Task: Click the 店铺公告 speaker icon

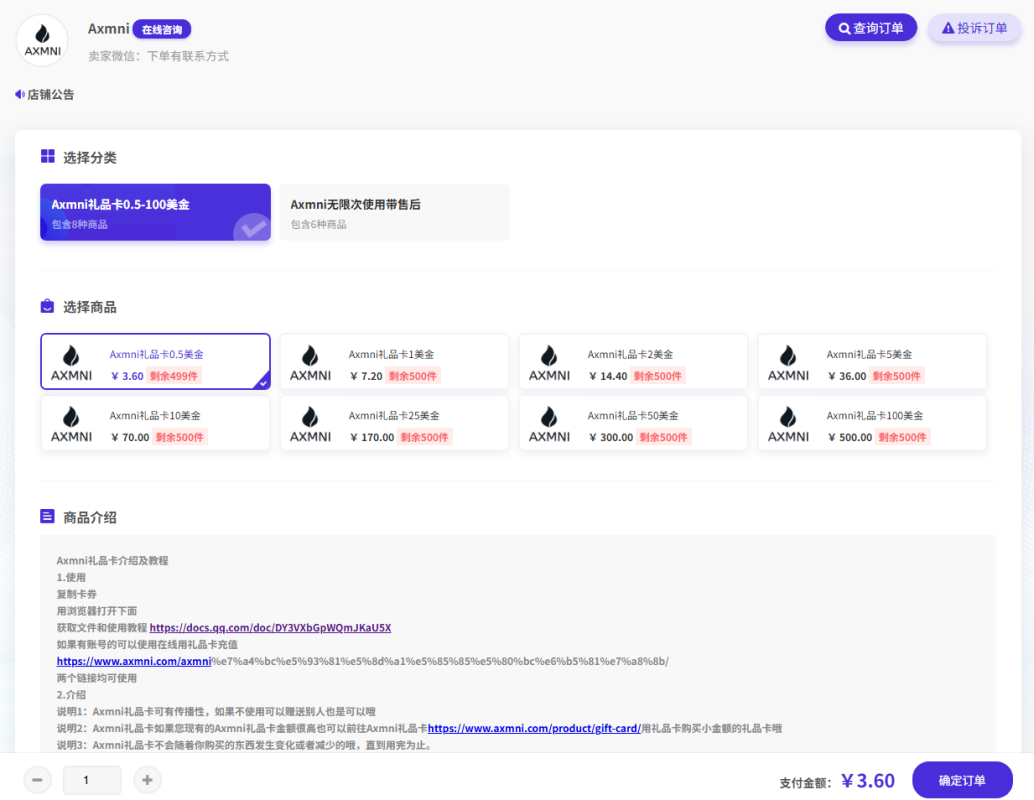Action: (20, 94)
